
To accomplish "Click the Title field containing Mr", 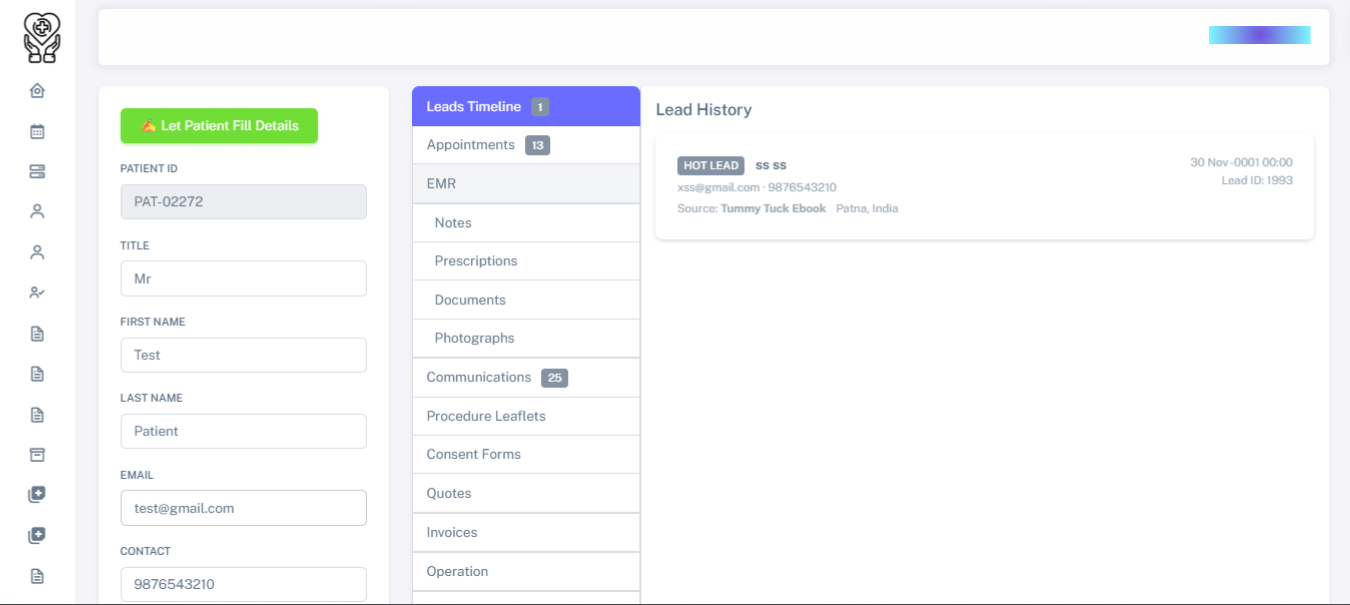I will tap(243, 278).
